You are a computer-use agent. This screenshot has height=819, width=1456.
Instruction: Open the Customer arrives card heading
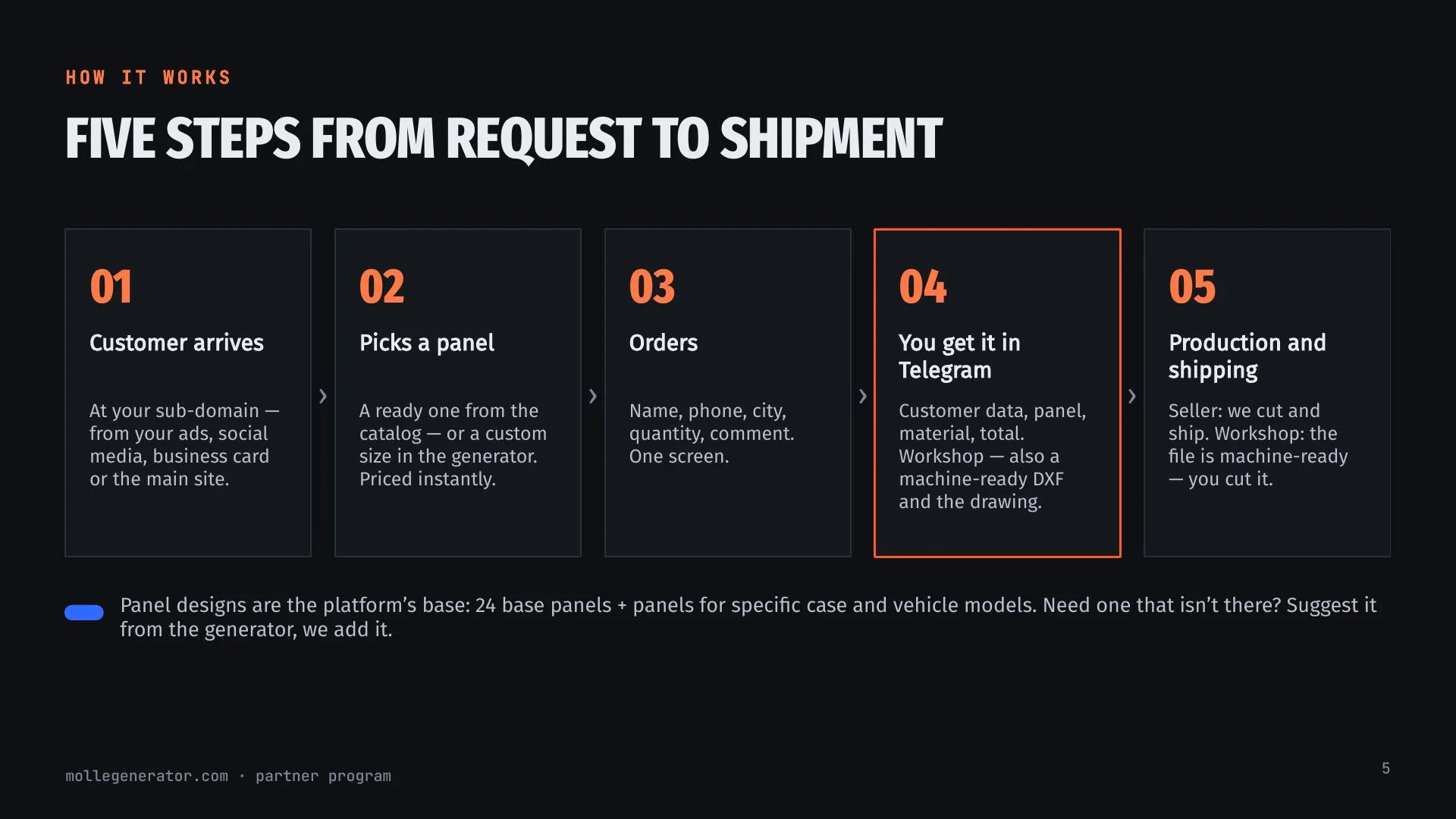pyautogui.click(x=177, y=343)
